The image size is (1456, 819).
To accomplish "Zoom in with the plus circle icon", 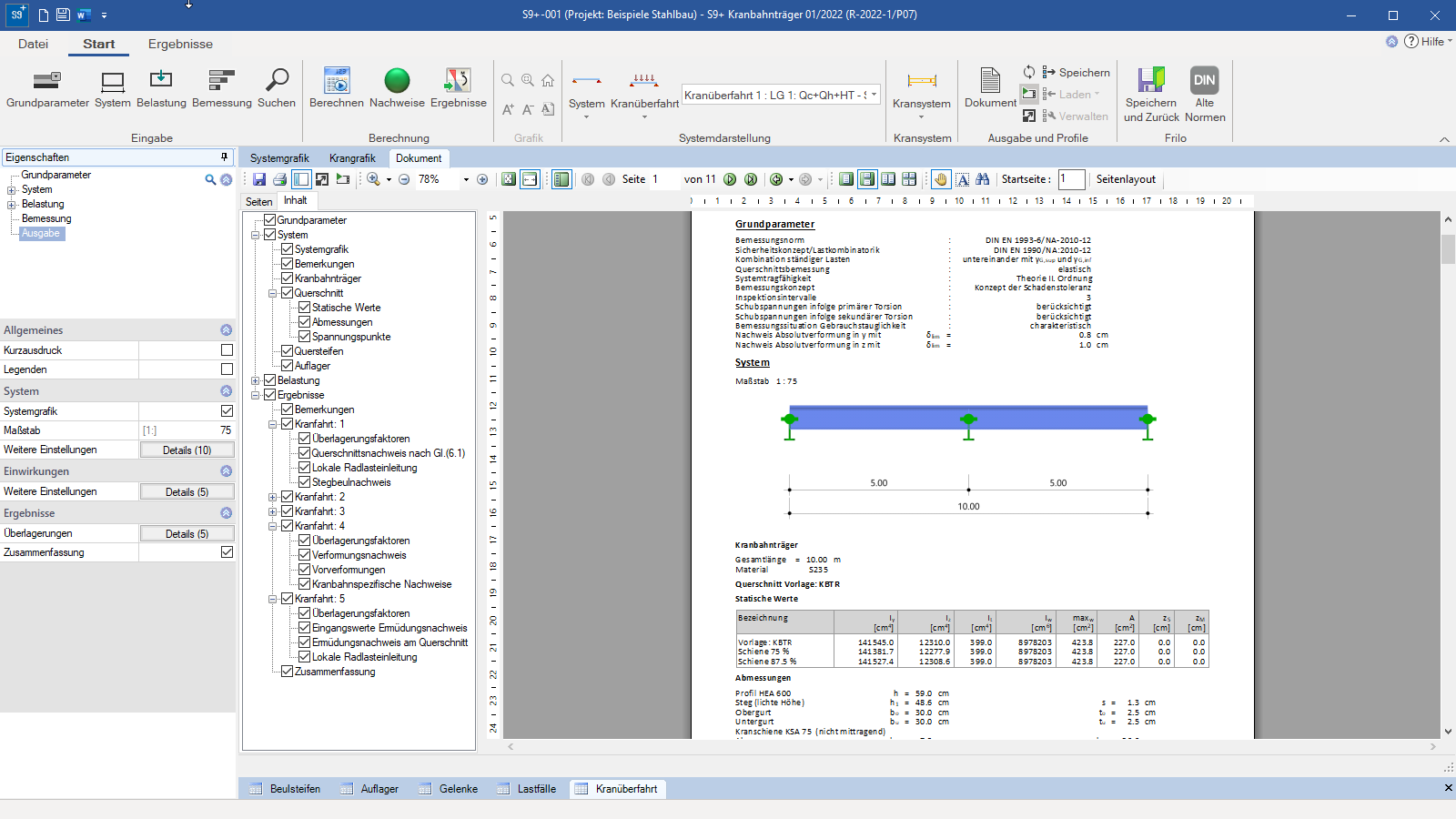I will (482, 179).
